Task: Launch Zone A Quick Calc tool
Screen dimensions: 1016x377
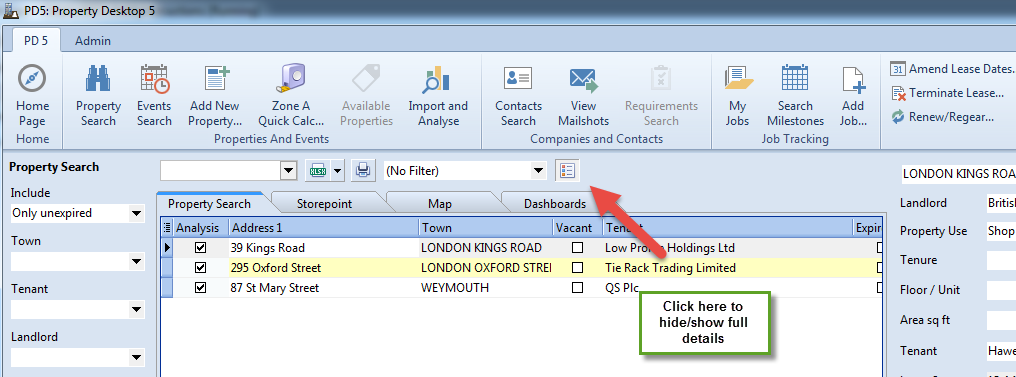Action: click(290, 79)
